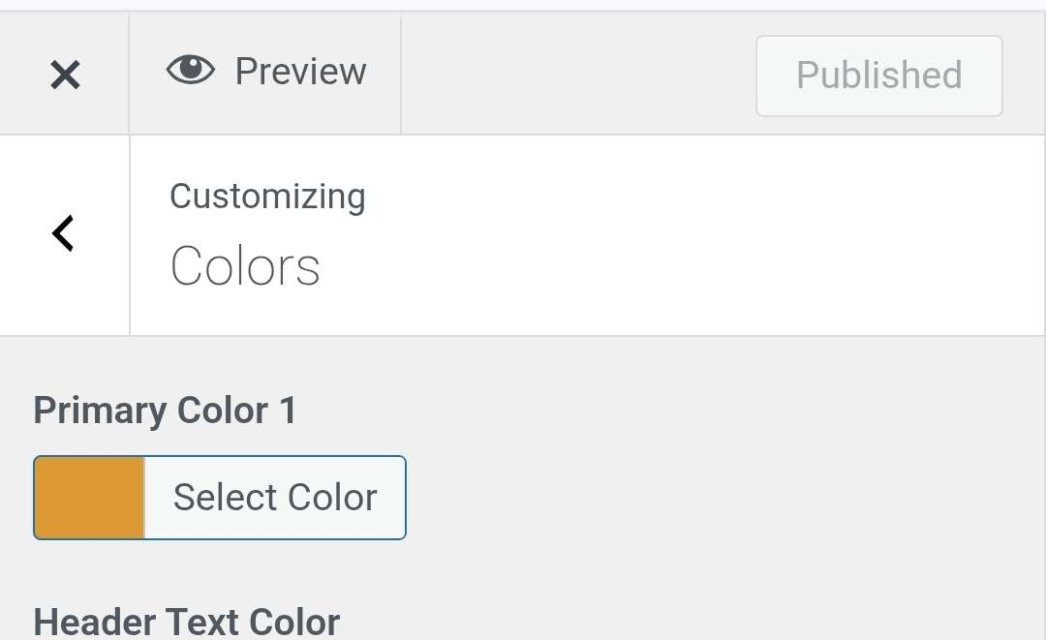Click the Customizing breadcrumb text
1046x640 pixels.
[267, 196]
